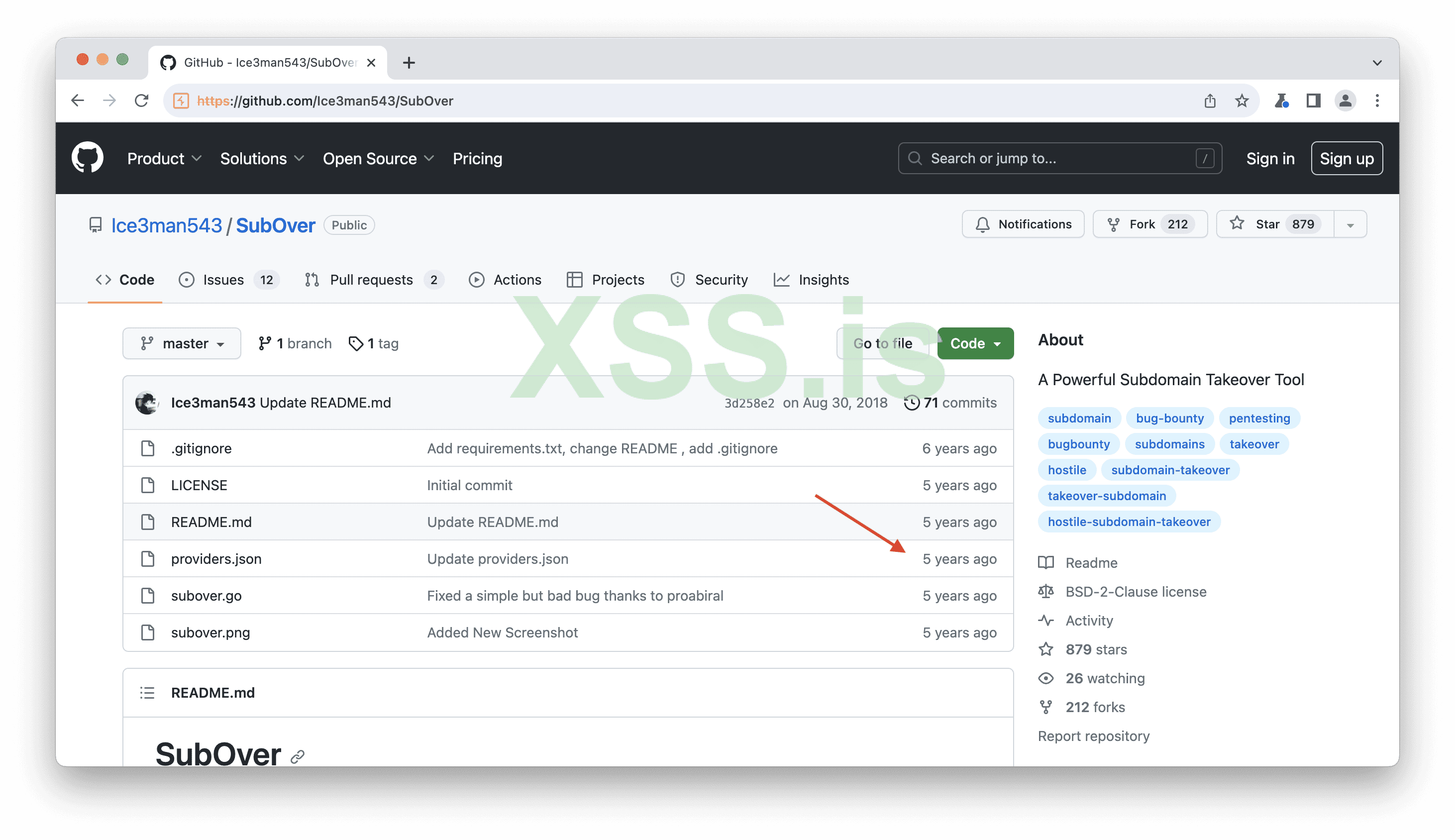1455x840 pixels.
Task: Click the GitHub Octocat logo
Action: (x=87, y=157)
